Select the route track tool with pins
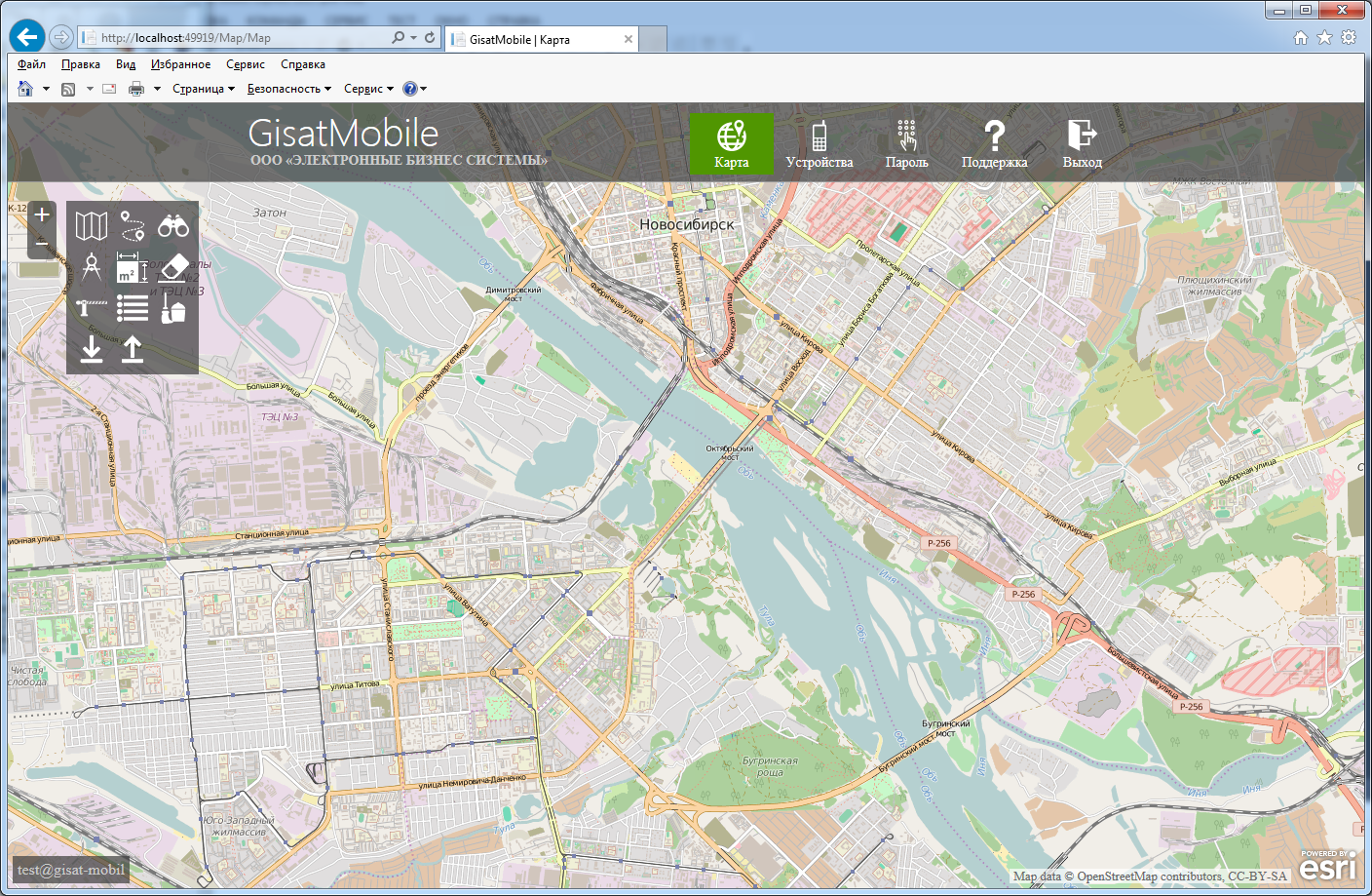This screenshot has width=1372, height=896. pos(133,226)
